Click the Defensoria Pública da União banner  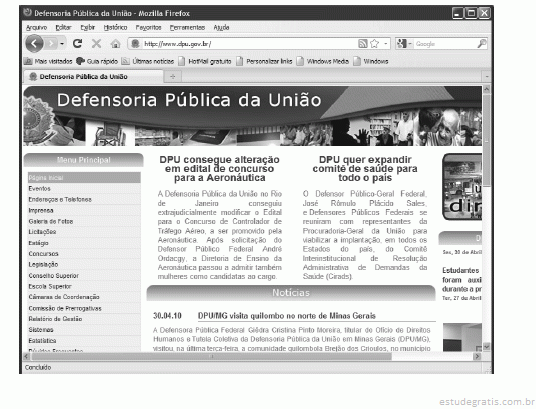[252, 116]
